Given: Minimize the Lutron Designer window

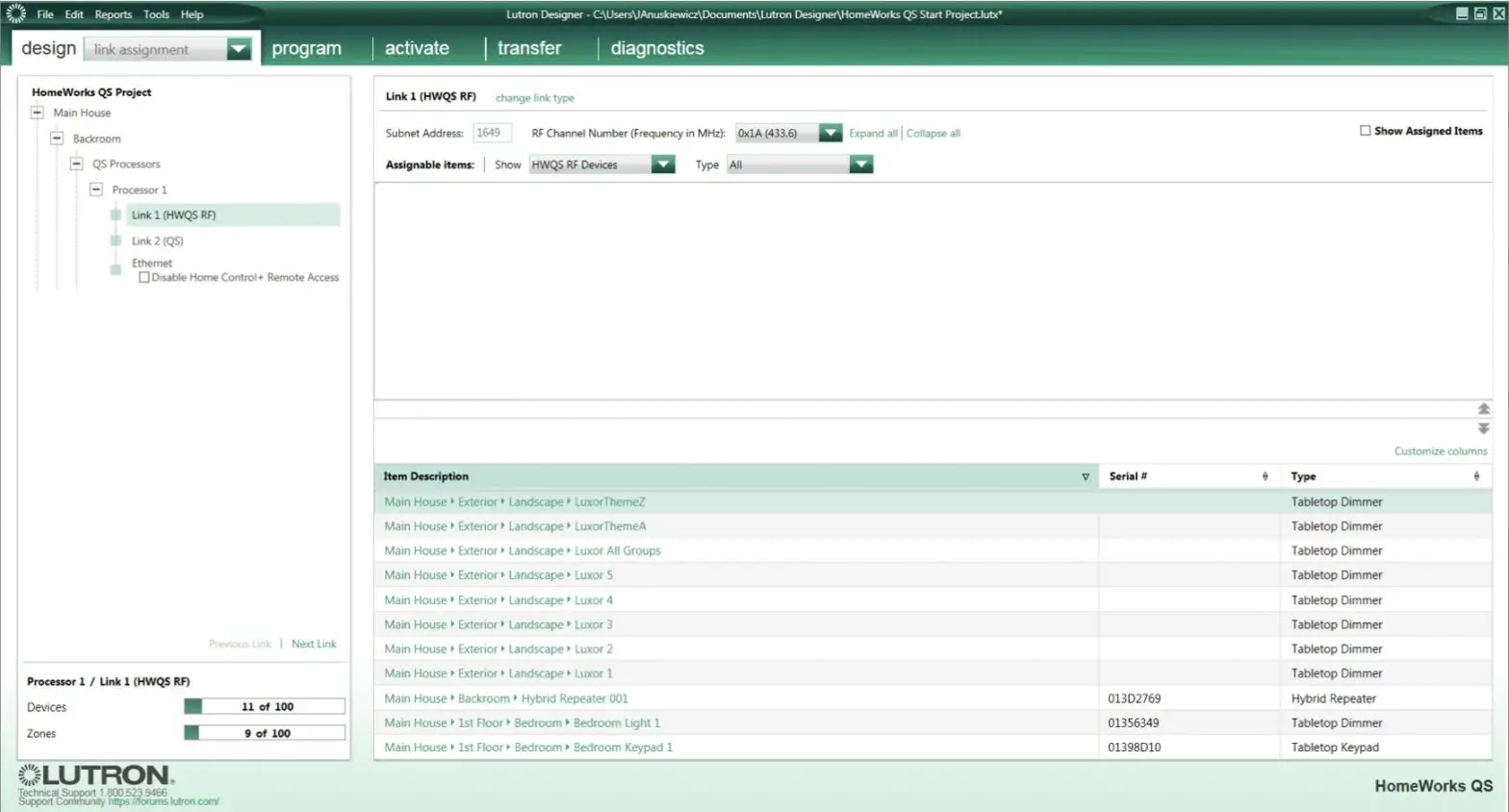Looking at the screenshot, I should point(1462,13).
